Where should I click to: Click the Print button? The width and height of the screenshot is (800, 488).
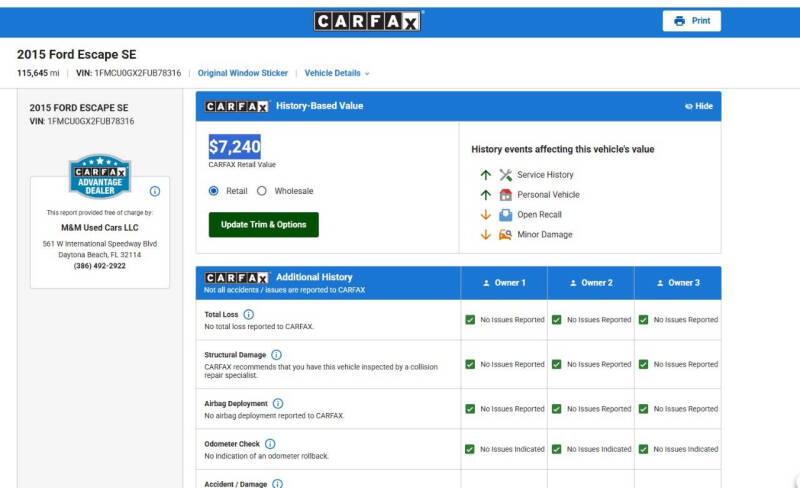692,21
